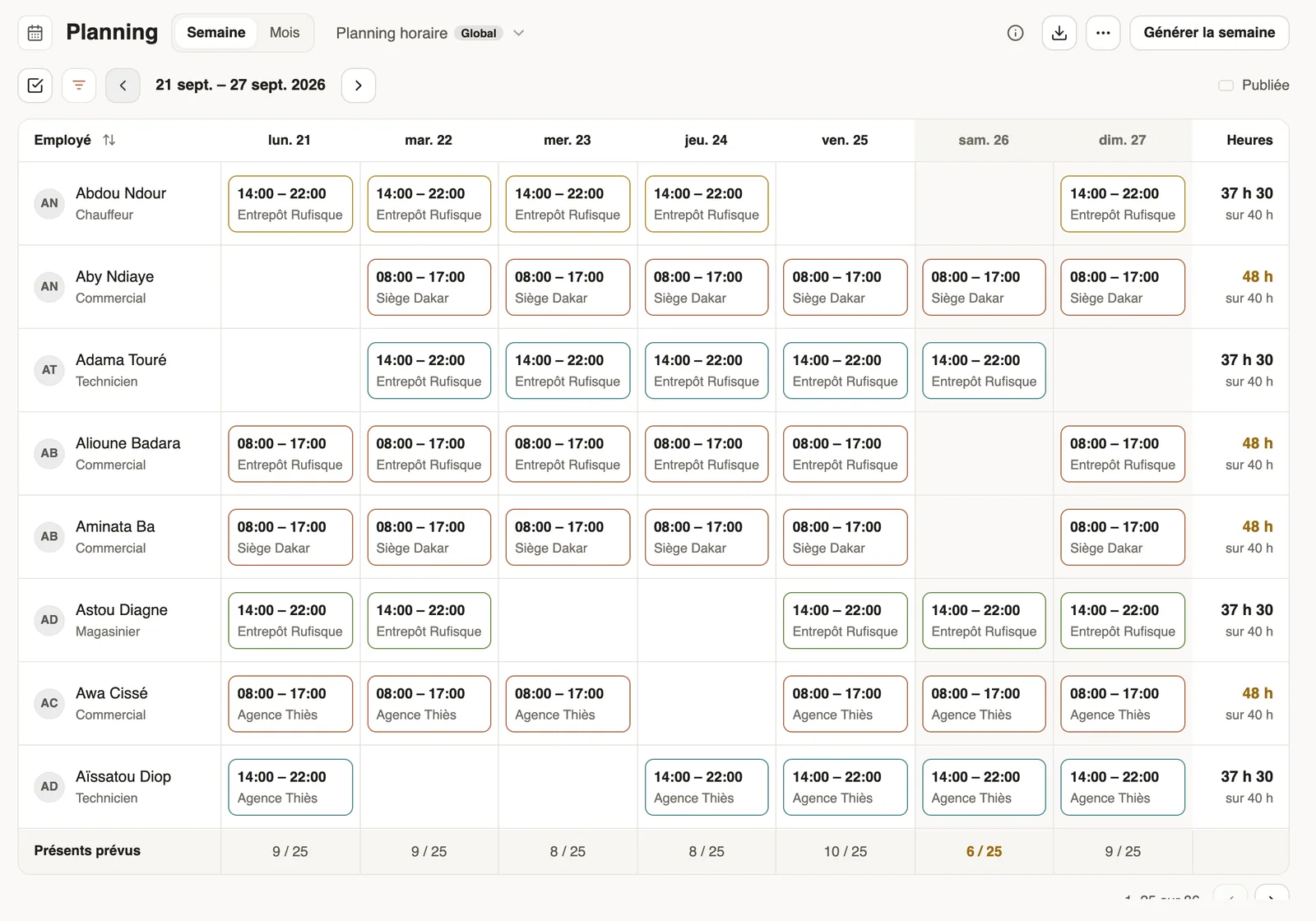Switch to Semaine view

[215, 33]
